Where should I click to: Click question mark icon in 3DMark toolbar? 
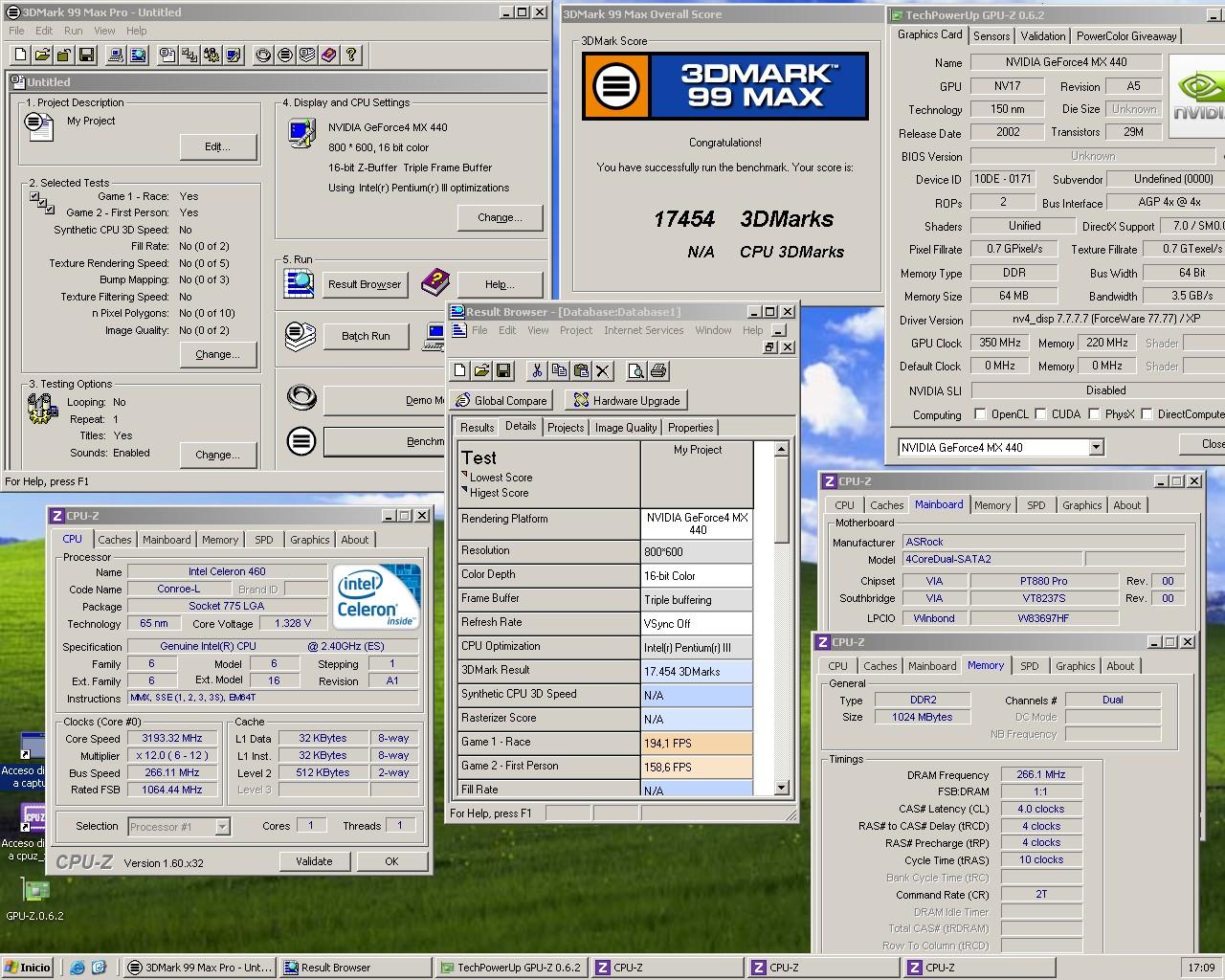click(x=351, y=55)
